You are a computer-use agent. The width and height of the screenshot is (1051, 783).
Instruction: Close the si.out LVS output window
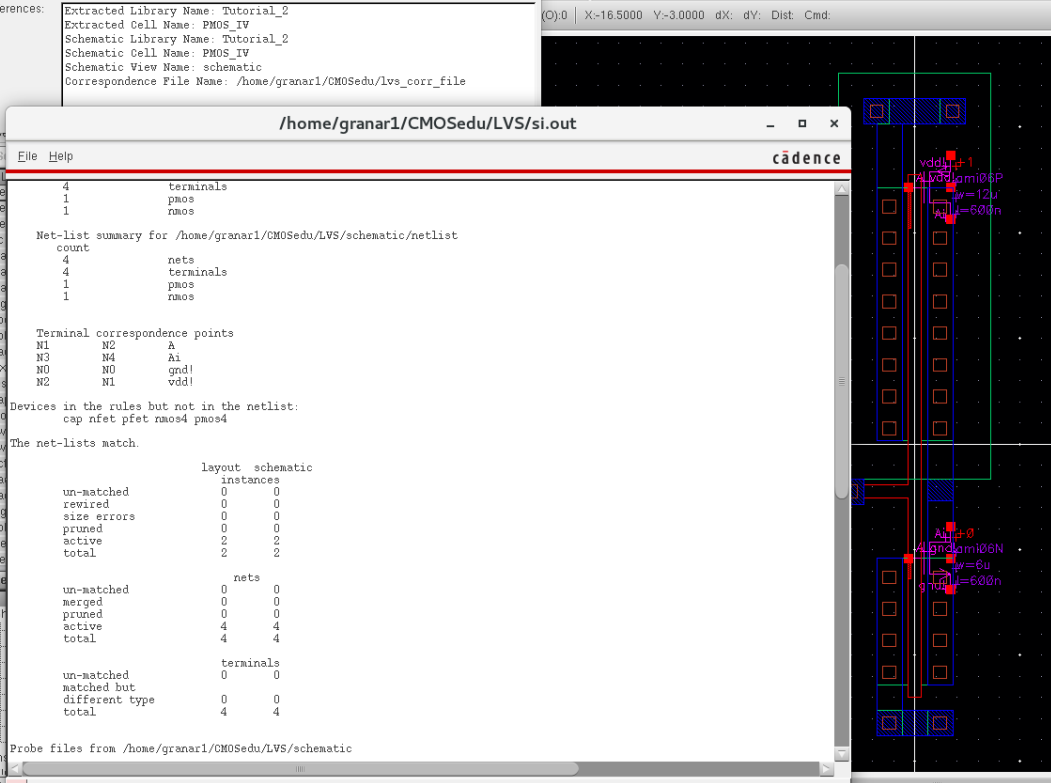click(x=834, y=124)
